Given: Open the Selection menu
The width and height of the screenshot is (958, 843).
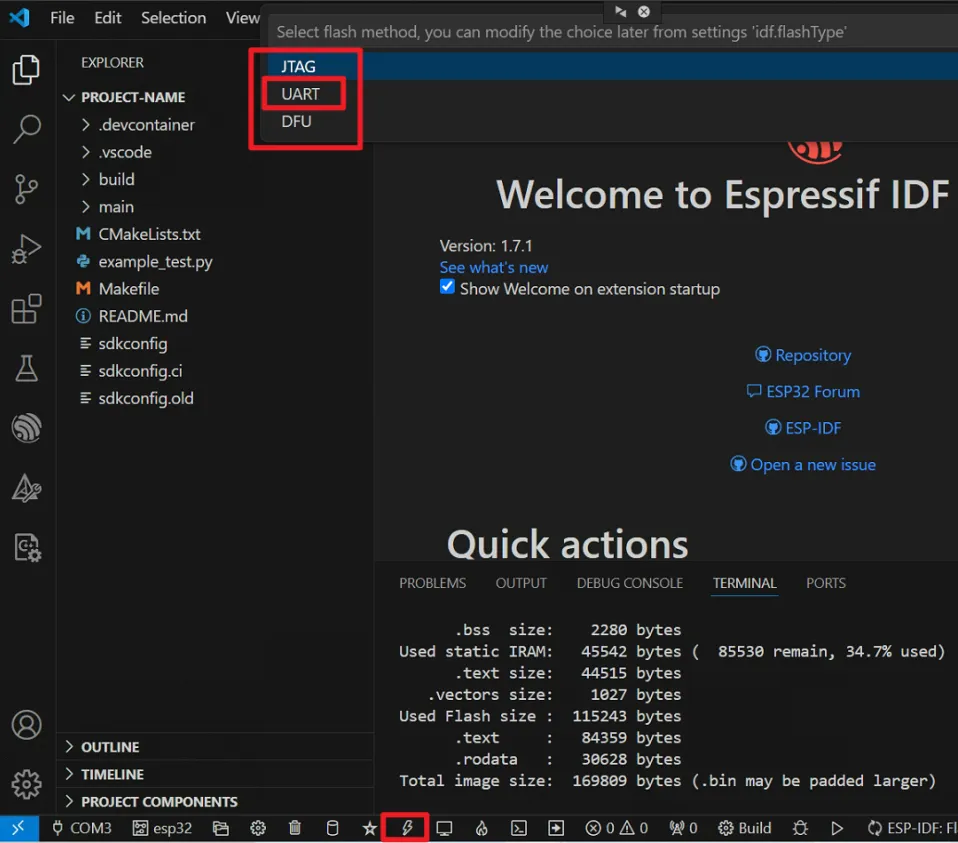Looking at the screenshot, I should point(173,18).
